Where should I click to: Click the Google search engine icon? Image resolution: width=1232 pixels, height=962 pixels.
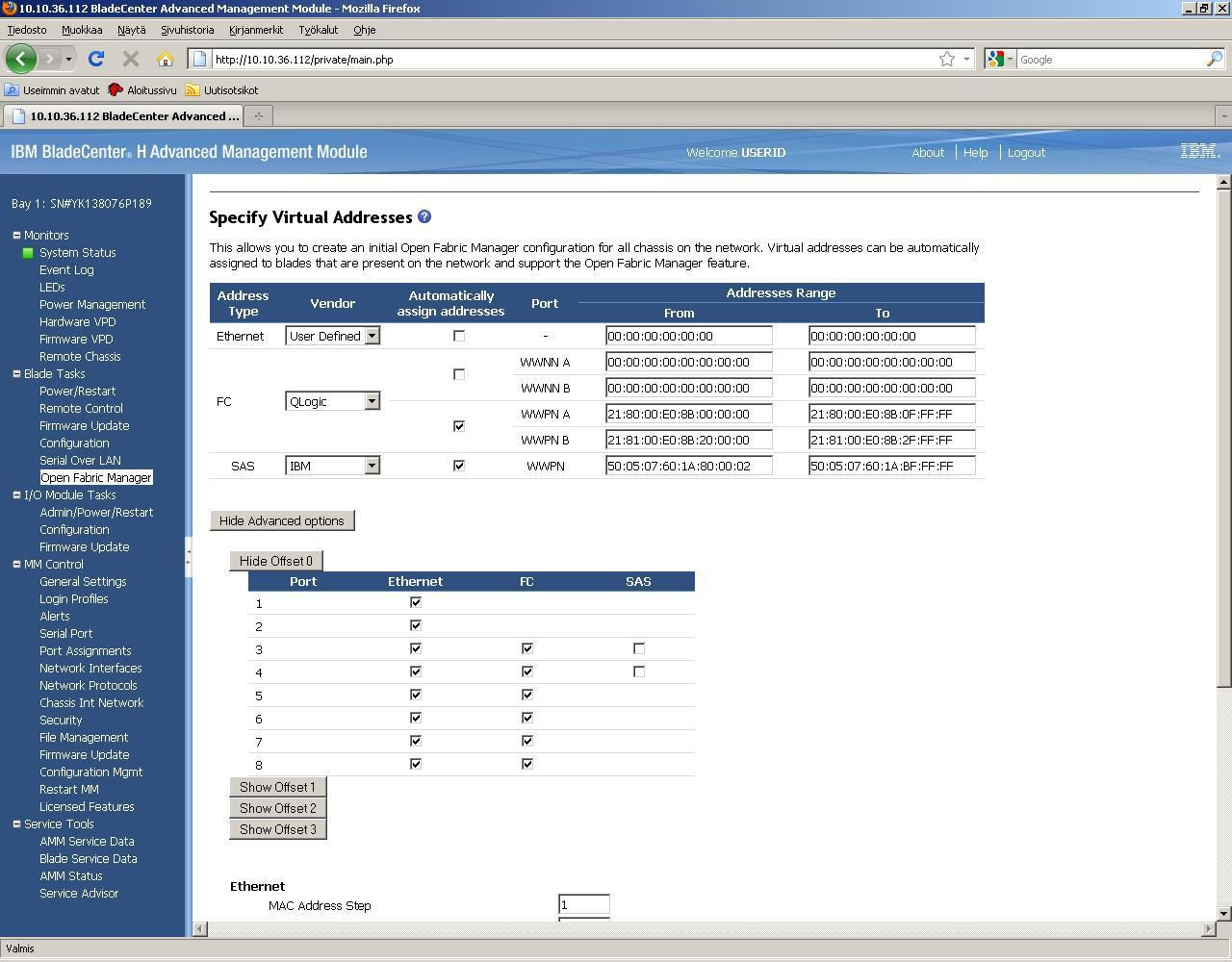point(996,59)
